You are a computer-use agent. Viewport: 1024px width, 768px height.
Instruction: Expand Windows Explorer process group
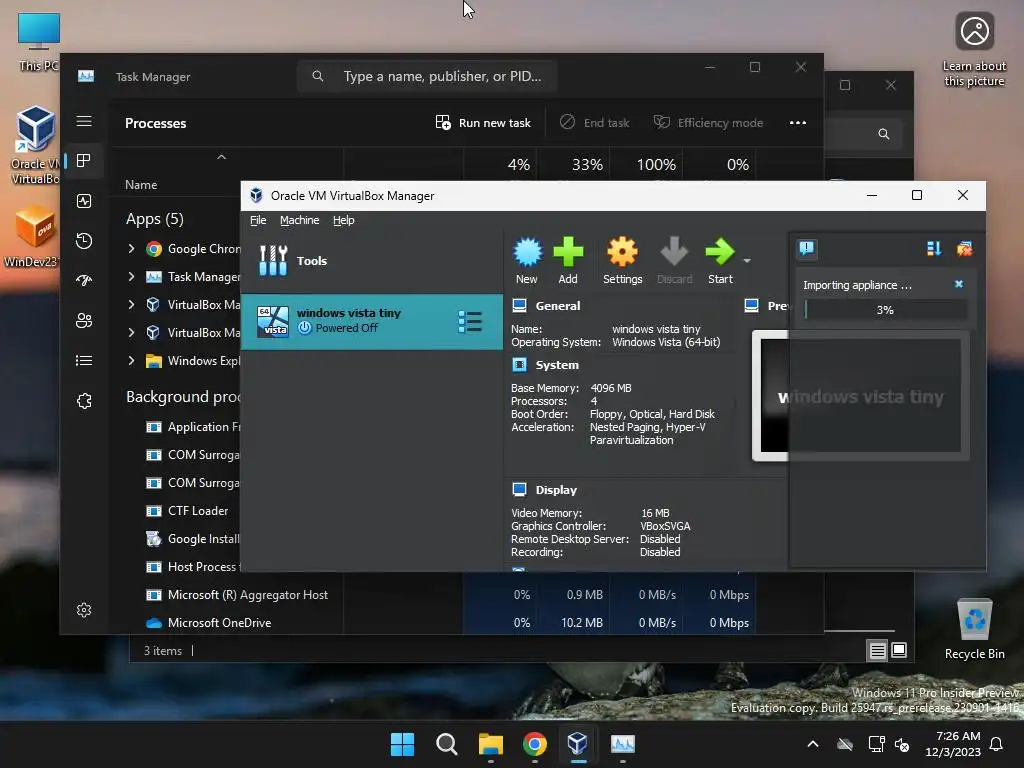pyautogui.click(x=131, y=360)
